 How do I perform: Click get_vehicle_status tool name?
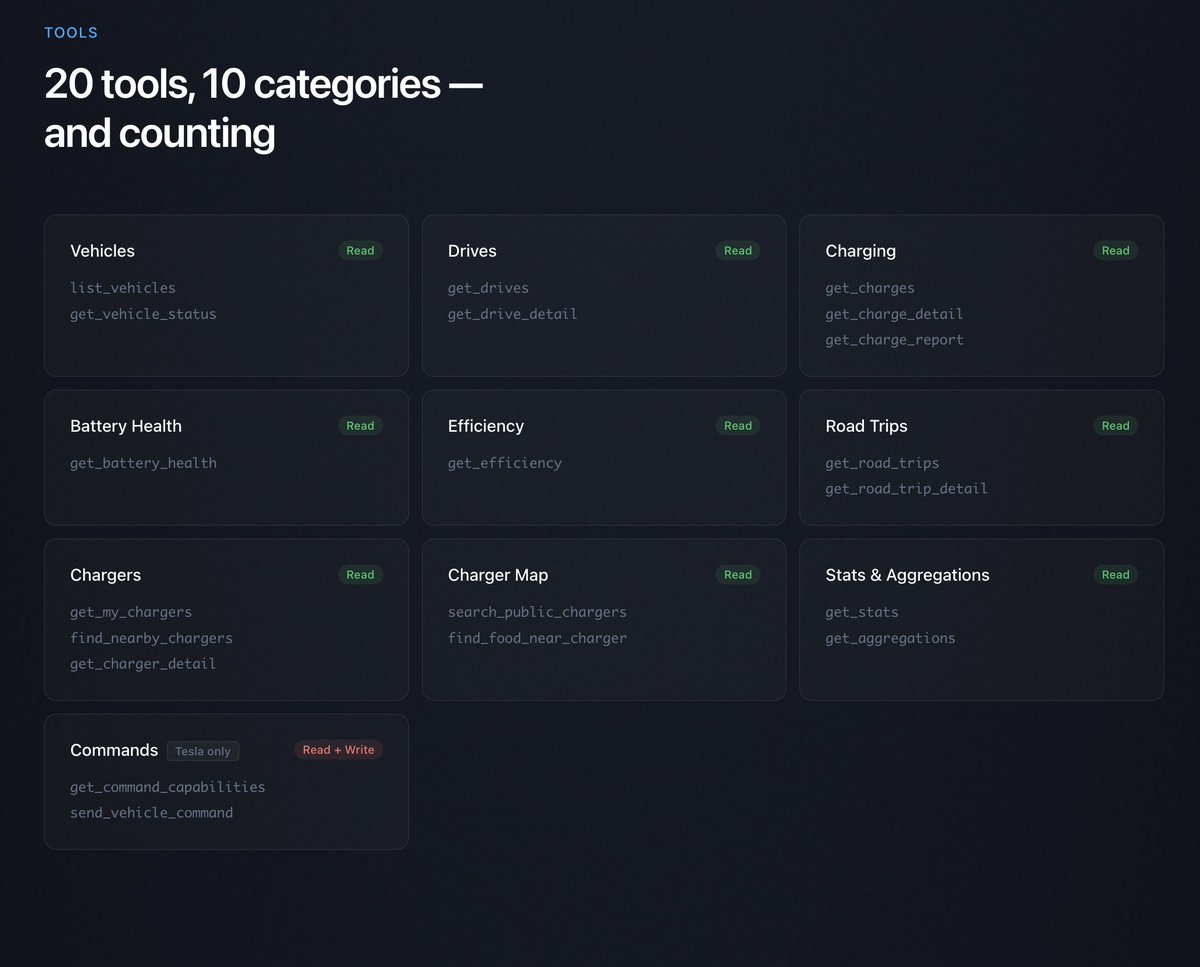pyautogui.click(x=143, y=314)
